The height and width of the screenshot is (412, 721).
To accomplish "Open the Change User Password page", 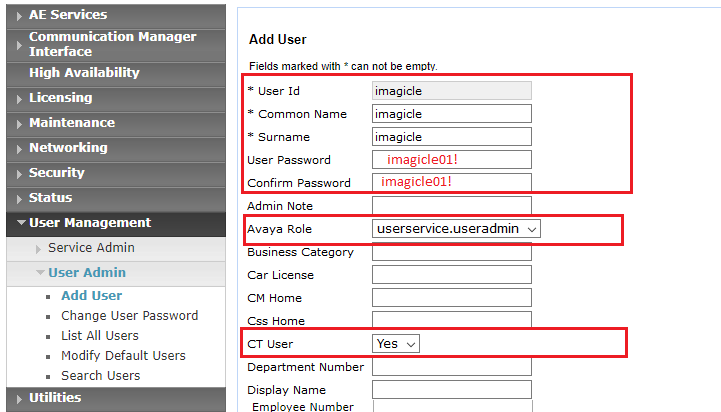I will (129, 316).
